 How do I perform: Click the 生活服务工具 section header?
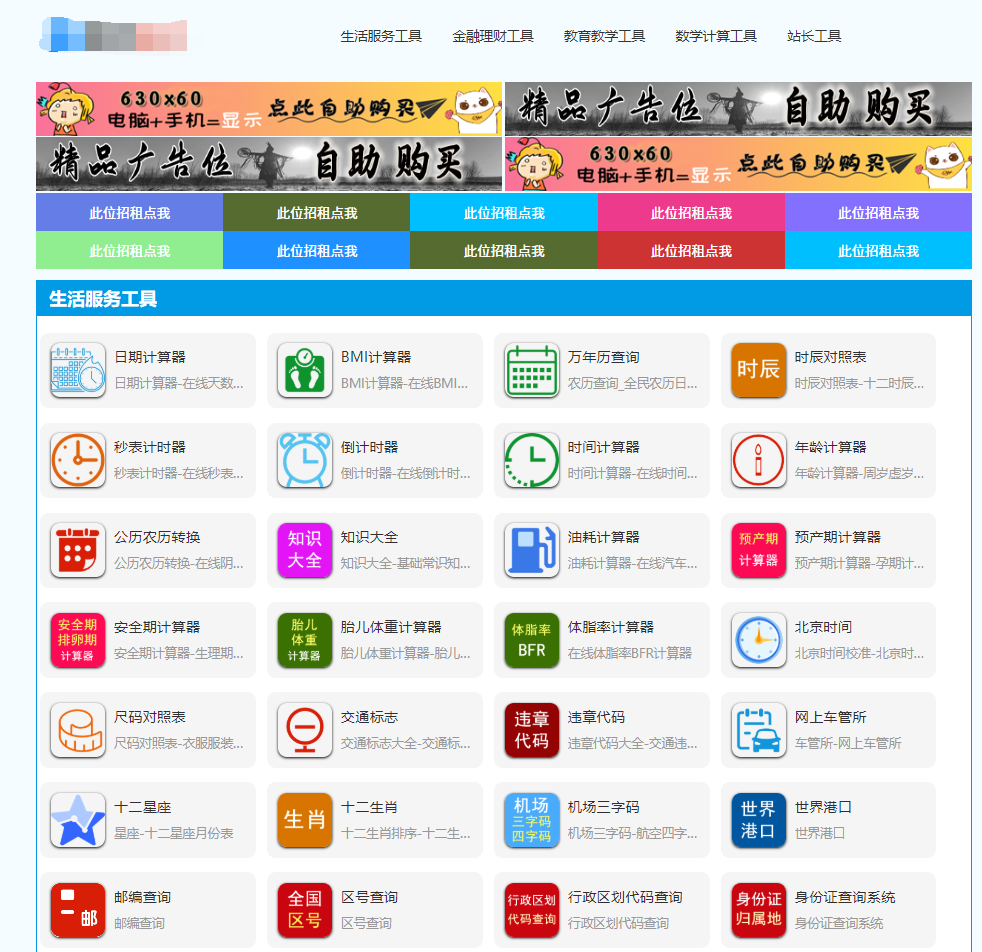pos(504,298)
